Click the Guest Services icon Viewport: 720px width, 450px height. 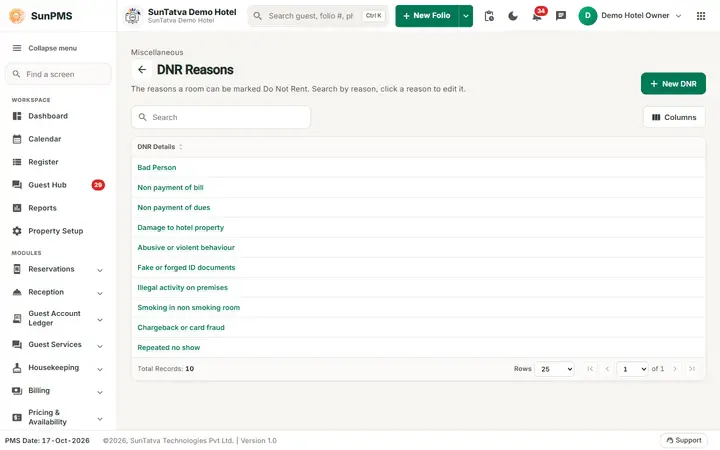point(17,344)
